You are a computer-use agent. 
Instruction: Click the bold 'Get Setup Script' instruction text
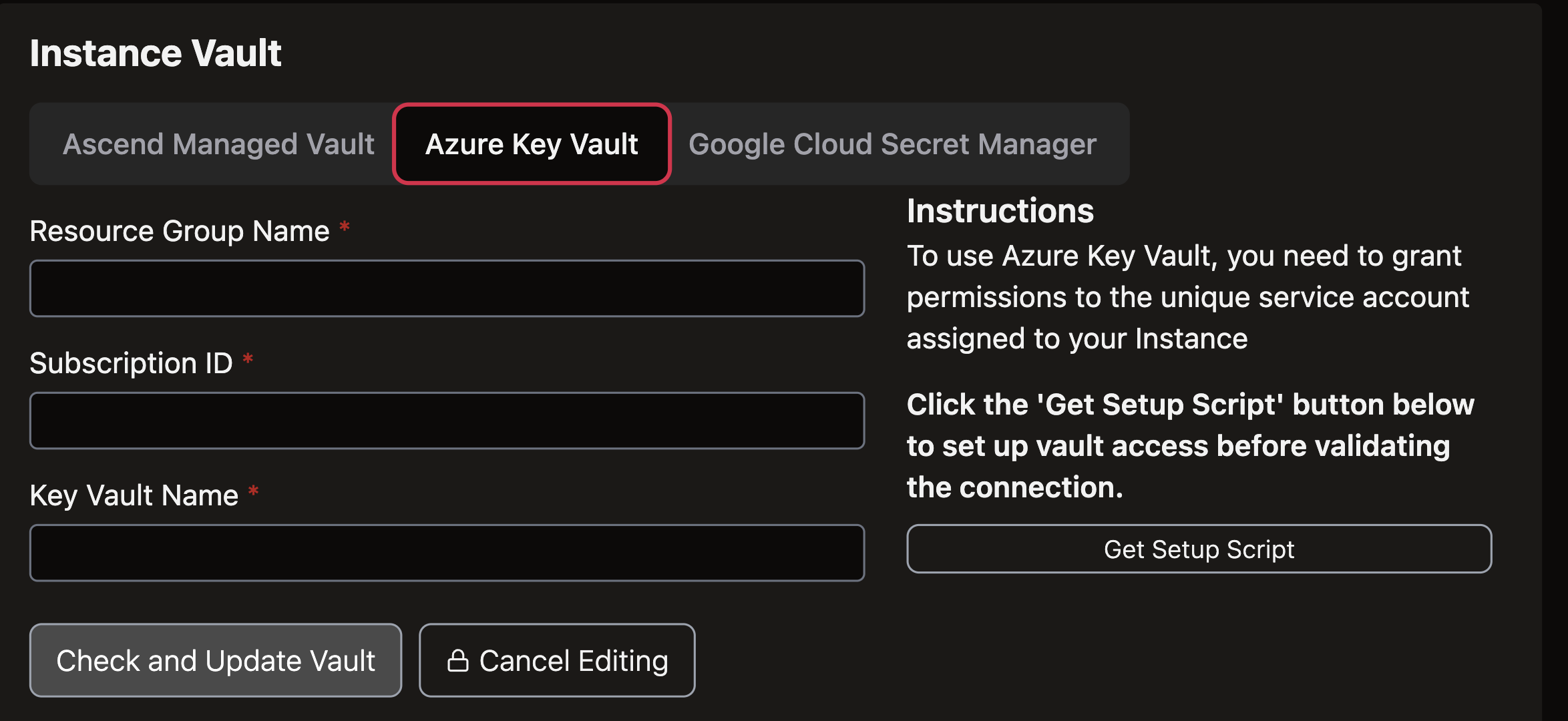point(1190,446)
